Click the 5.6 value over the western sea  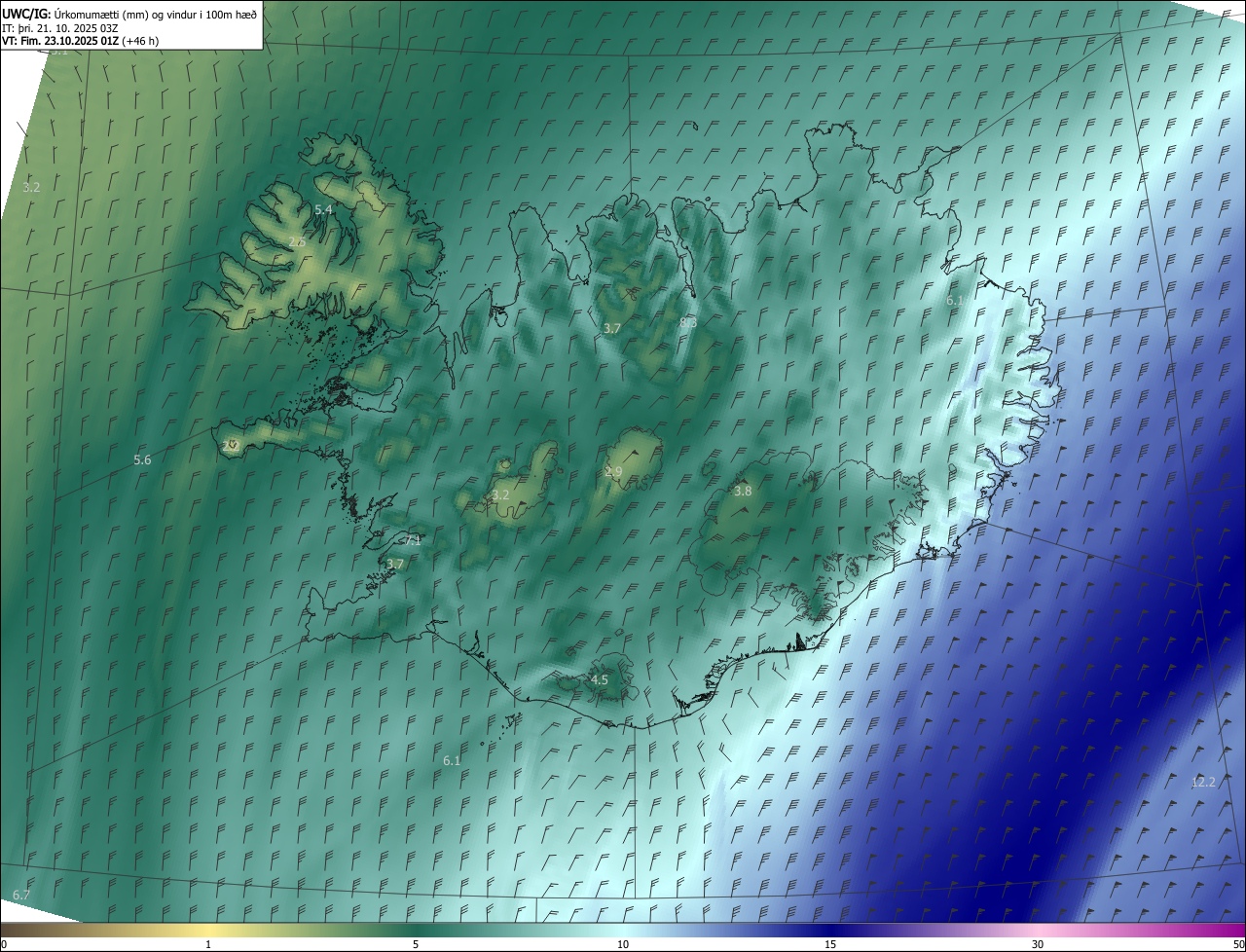[142, 459]
